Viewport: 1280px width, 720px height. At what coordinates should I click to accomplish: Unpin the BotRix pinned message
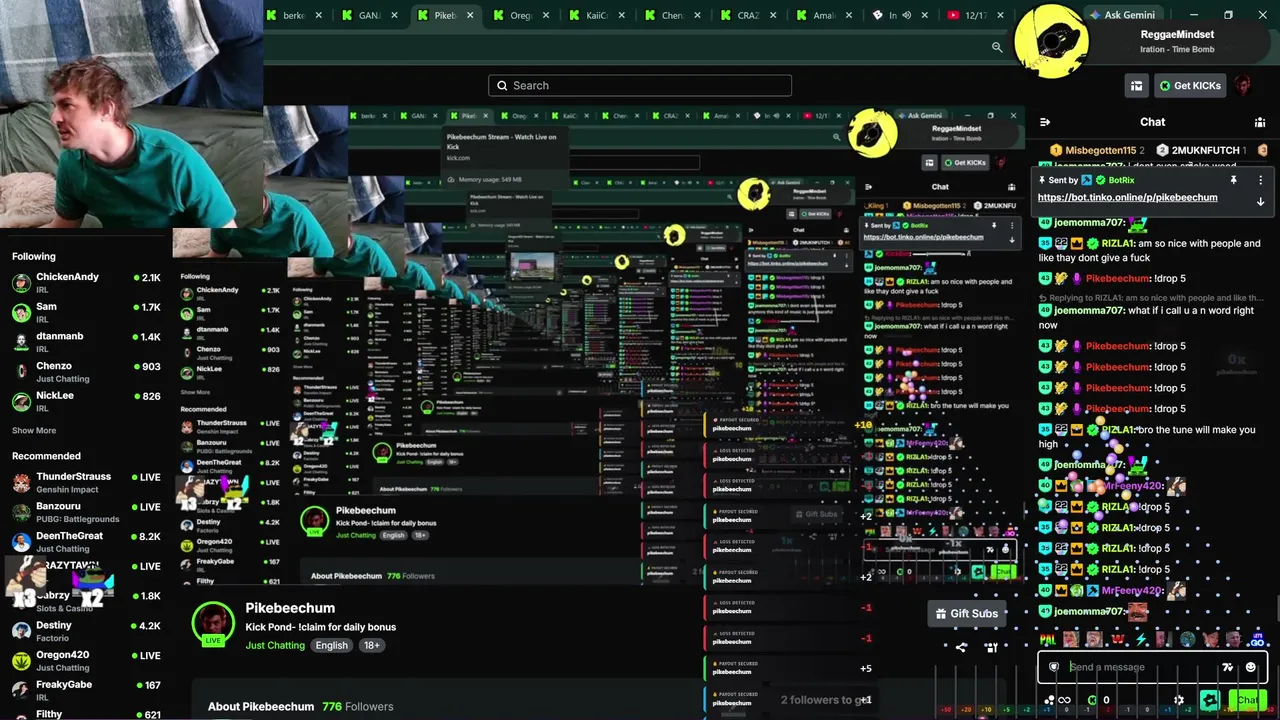pos(1233,180)
